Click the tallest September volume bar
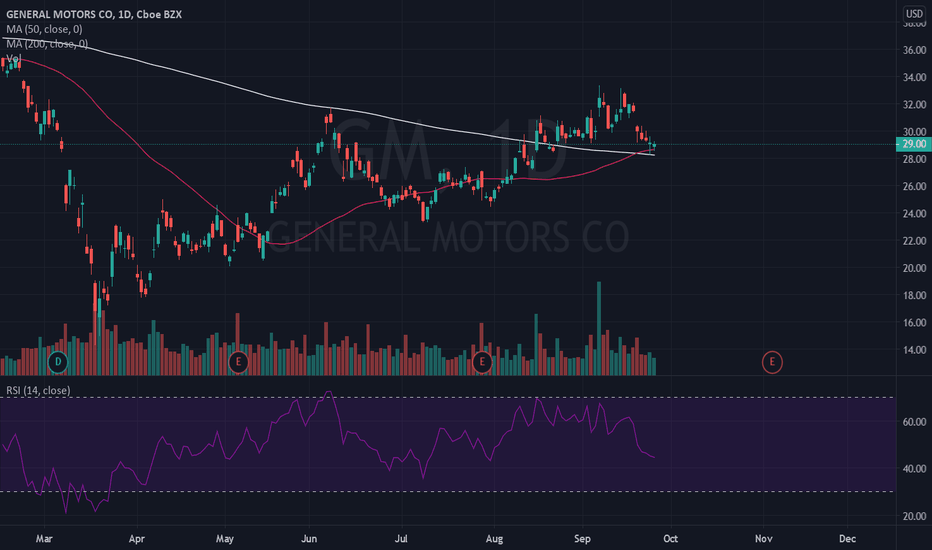The height and width of the screenshot is (550, 932). pyautogui.click(x=599, y=328)
